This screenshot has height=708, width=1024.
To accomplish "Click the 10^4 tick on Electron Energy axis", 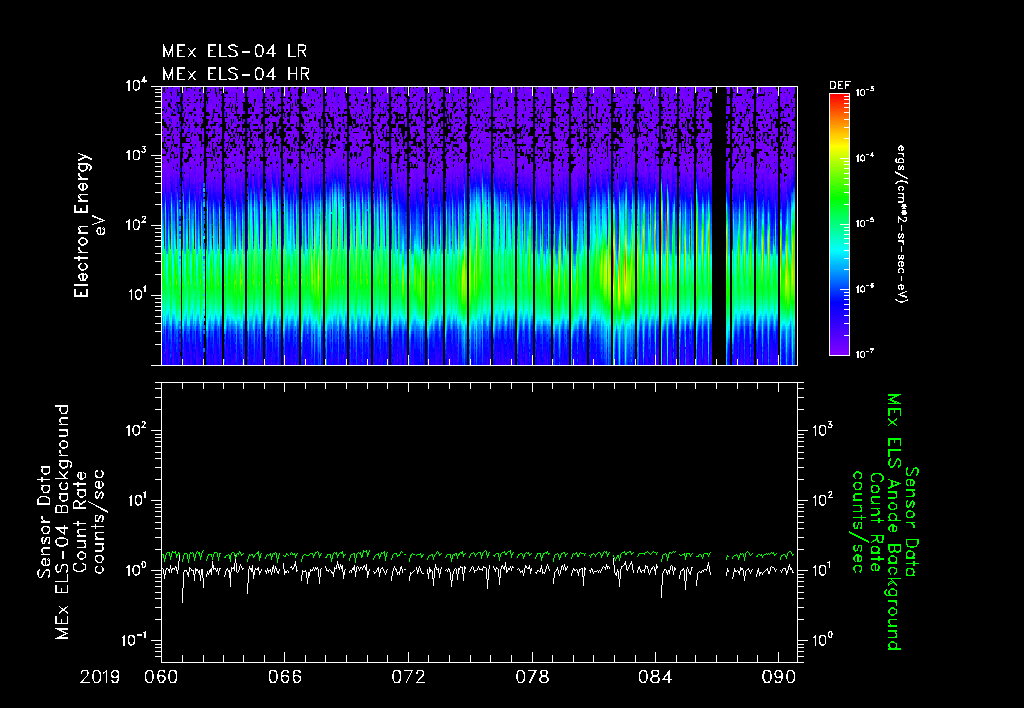I will pos(138,87).
